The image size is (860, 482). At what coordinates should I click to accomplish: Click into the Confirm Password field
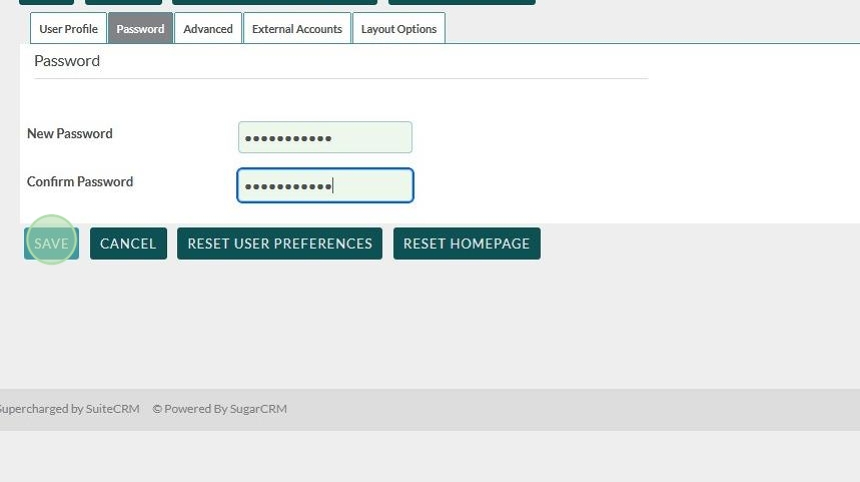325,186
